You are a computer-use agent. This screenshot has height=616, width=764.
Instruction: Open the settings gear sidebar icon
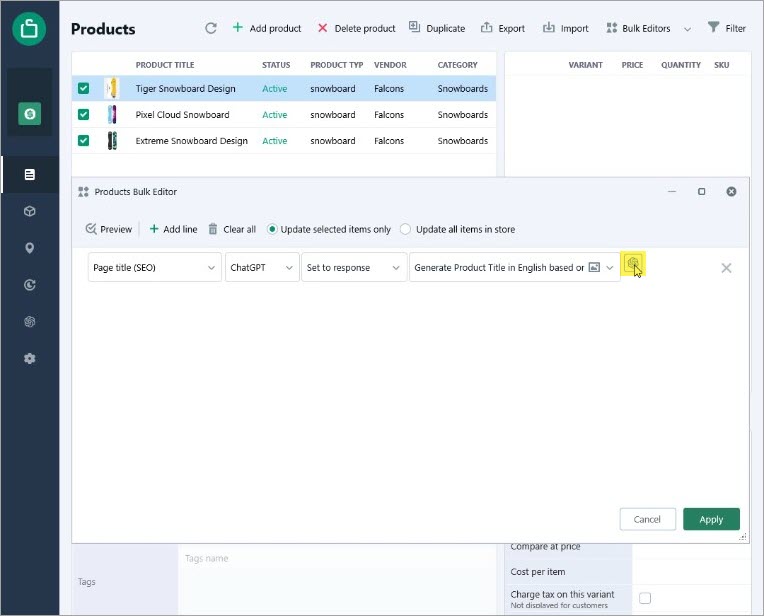pos(30,359)
